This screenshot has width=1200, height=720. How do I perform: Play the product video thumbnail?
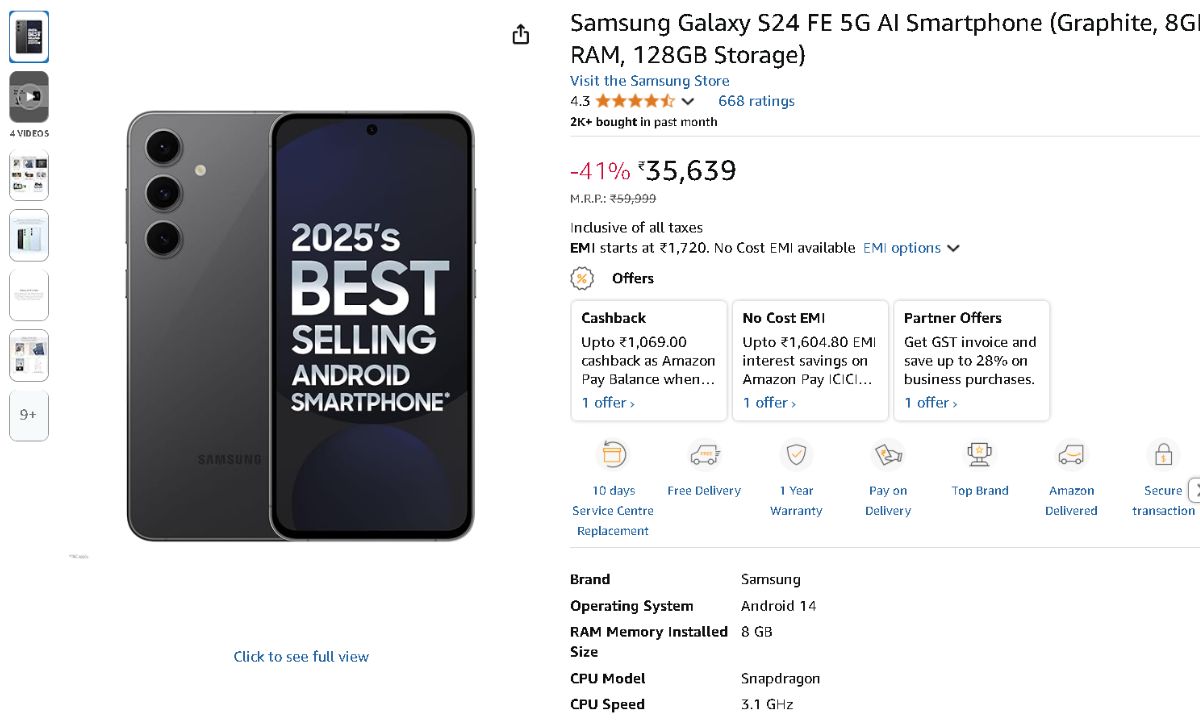pos(29,97)
